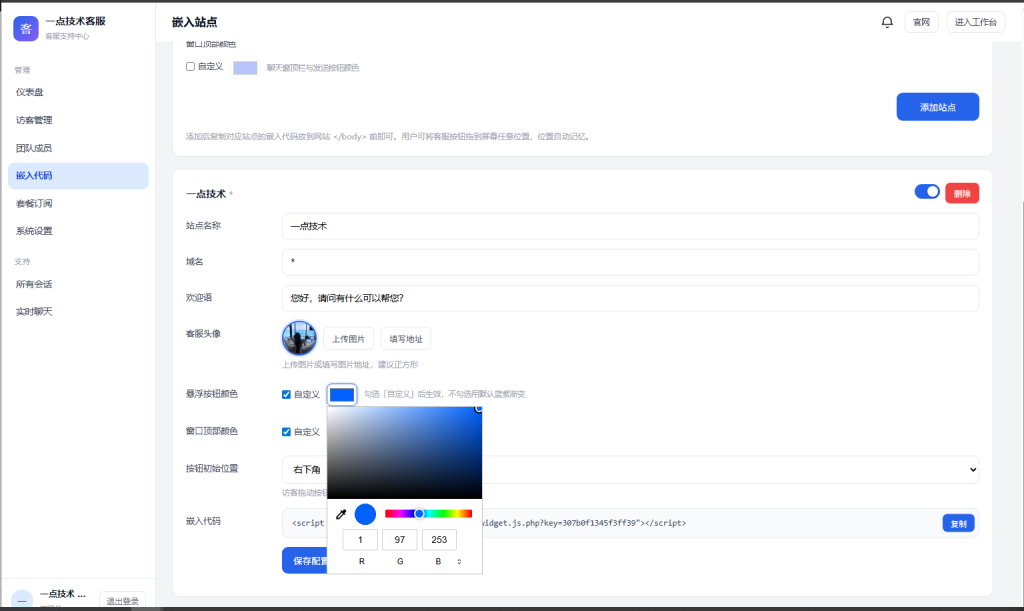Click the 一点技术客服 brand name
This screenshot has width=1024, height=611.
tap(76, 22)
